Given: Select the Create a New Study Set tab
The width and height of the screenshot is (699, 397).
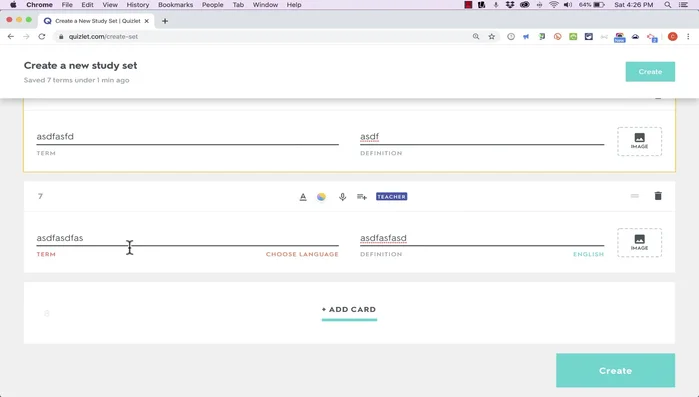Looking at the screenshot, I should [x=96, y=21].
